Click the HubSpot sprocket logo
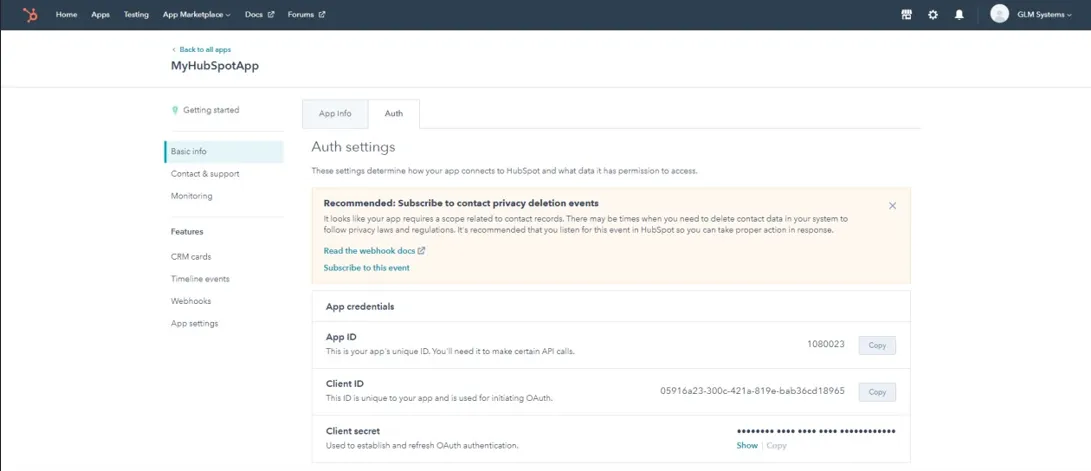Viewport: 1091px width, 471px height. [x=30, y=15]
